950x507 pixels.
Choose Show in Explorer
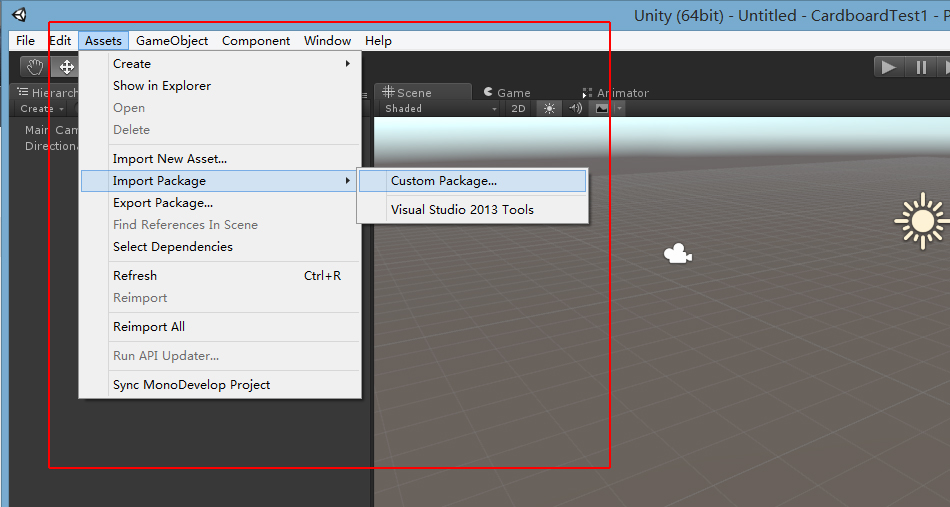click(x=221, y=85)
